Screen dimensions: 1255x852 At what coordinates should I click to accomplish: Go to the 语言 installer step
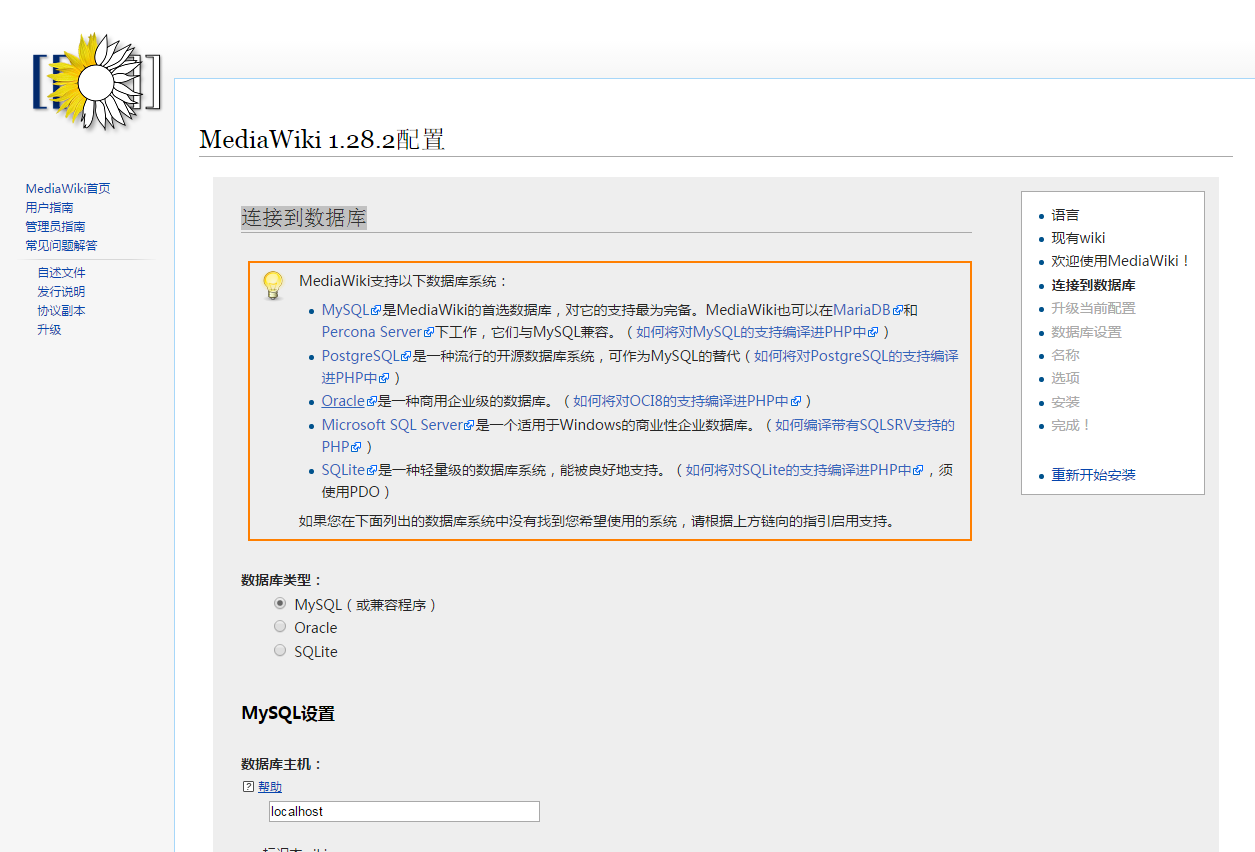click(1065, 215)
